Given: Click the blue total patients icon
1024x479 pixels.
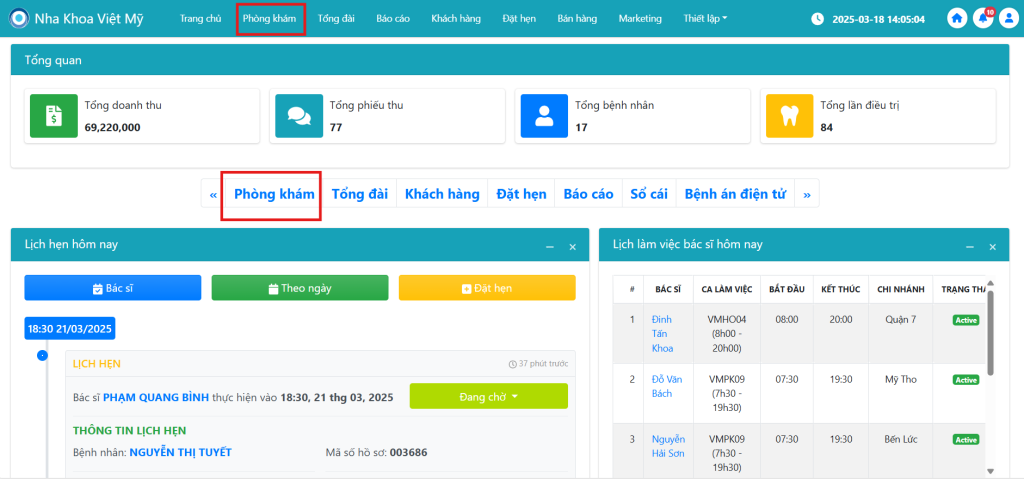Looking at the screenshot, I should tap(543, 115).
